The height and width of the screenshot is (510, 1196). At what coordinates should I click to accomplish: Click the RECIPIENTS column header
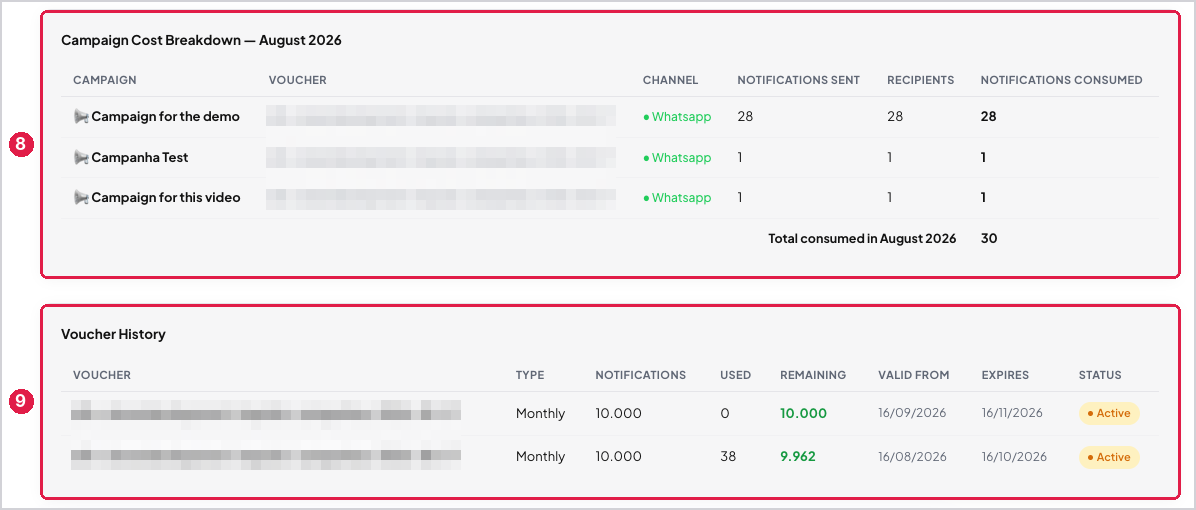pos(921,80)
